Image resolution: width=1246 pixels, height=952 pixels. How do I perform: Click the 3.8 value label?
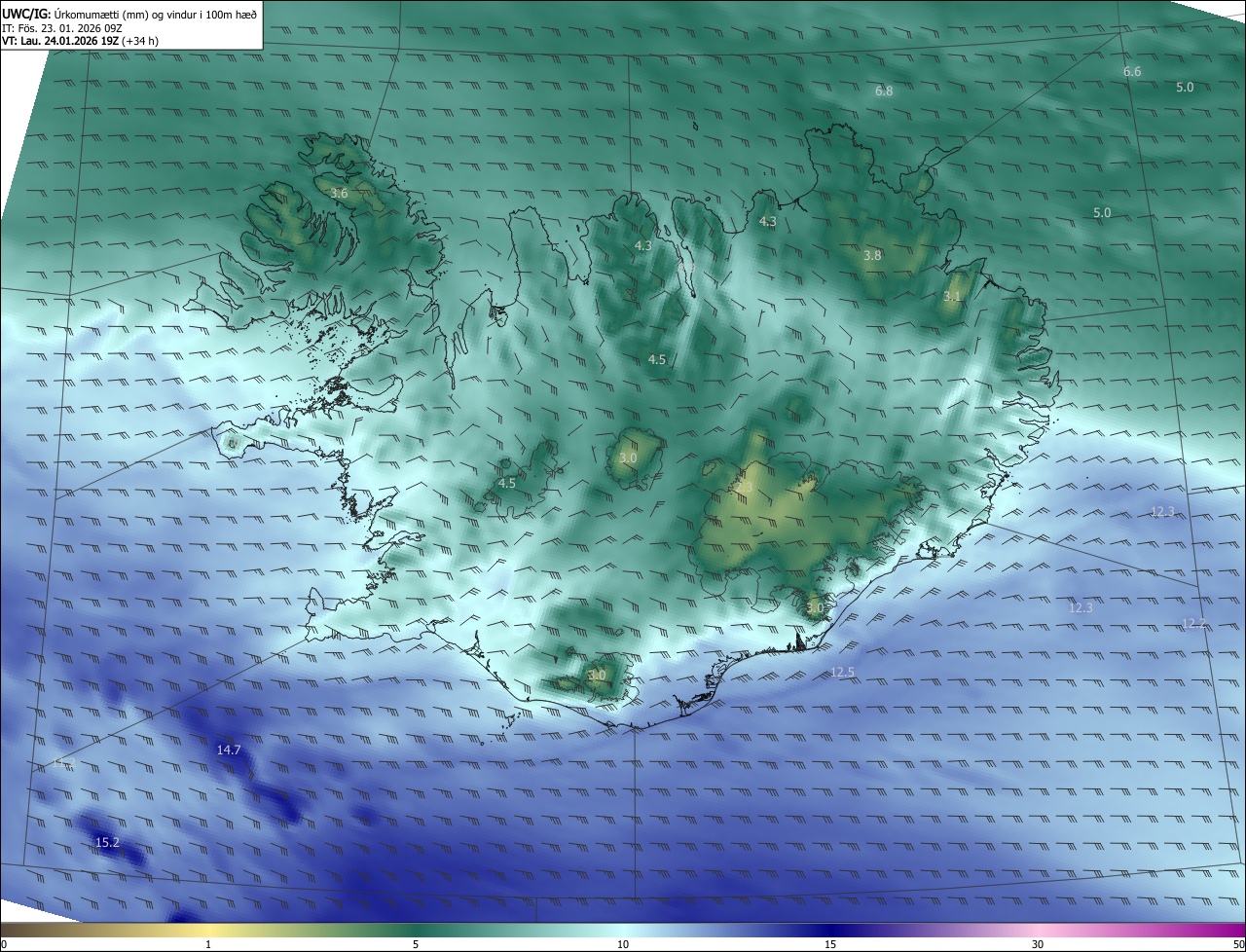872,256
